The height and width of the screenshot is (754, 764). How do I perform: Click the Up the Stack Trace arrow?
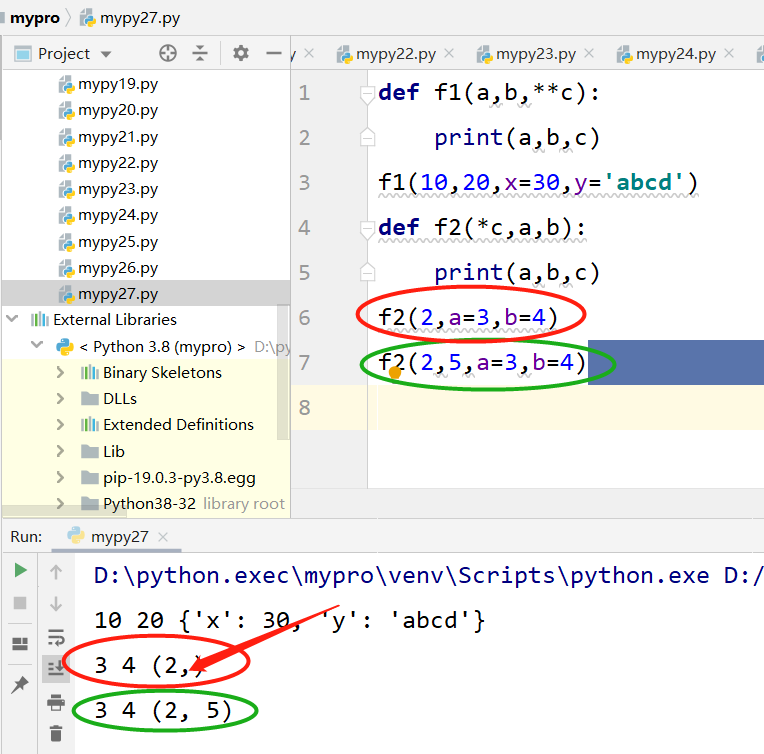[56, 572]
